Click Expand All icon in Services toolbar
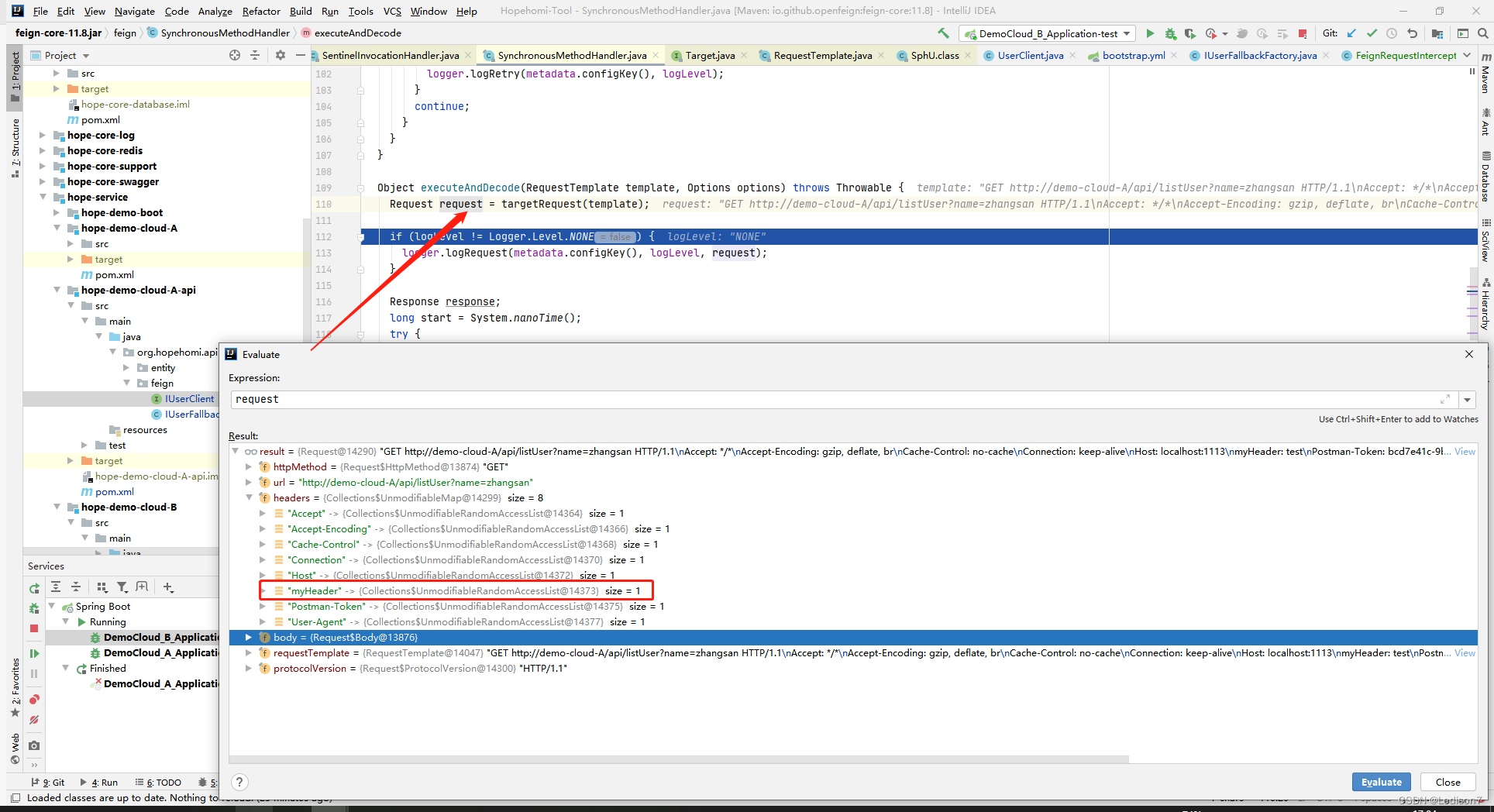The height and width of the screenshot is (812, 1494). pyautogui.click(x=56, y=587)
